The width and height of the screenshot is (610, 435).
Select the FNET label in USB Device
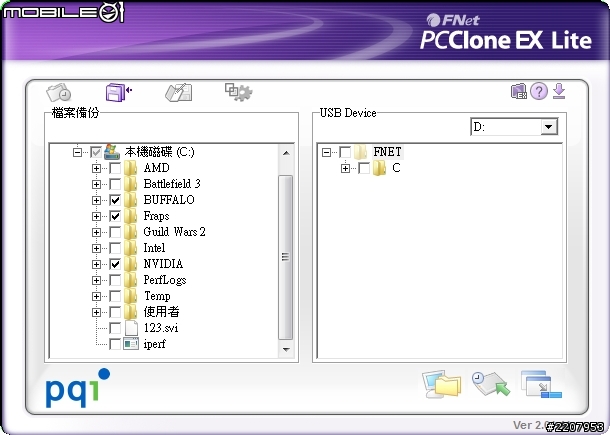coord(387,152)
